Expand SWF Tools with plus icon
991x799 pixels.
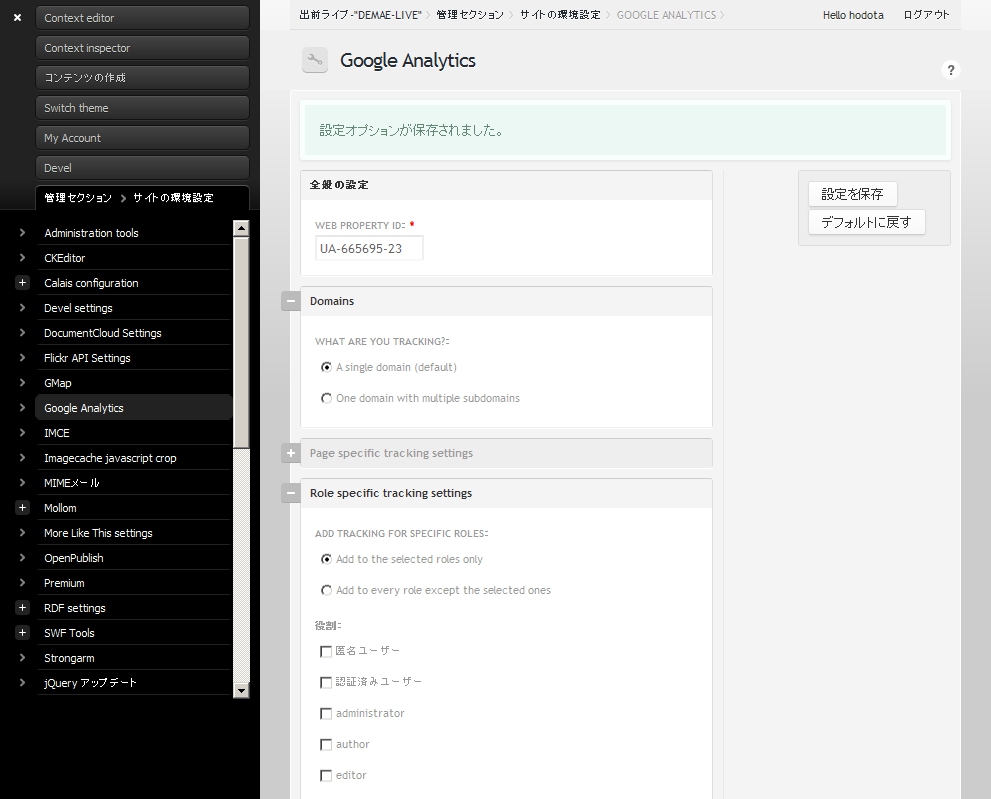[x=22, y=633]
